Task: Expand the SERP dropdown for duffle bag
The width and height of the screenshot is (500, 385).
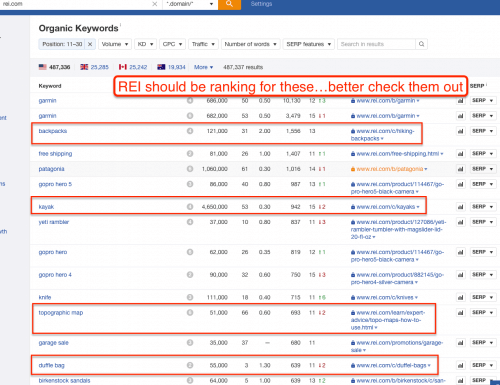Action: point(483,365)
